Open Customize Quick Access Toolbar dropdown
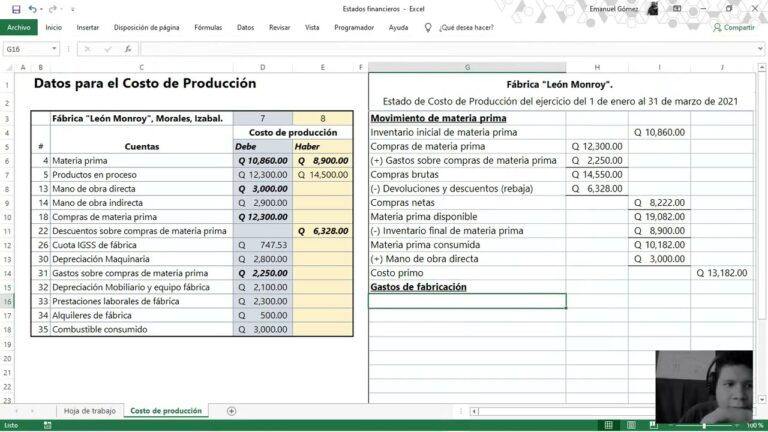The width and height of the screenshot is (768, 432). [x=72, y=9]
